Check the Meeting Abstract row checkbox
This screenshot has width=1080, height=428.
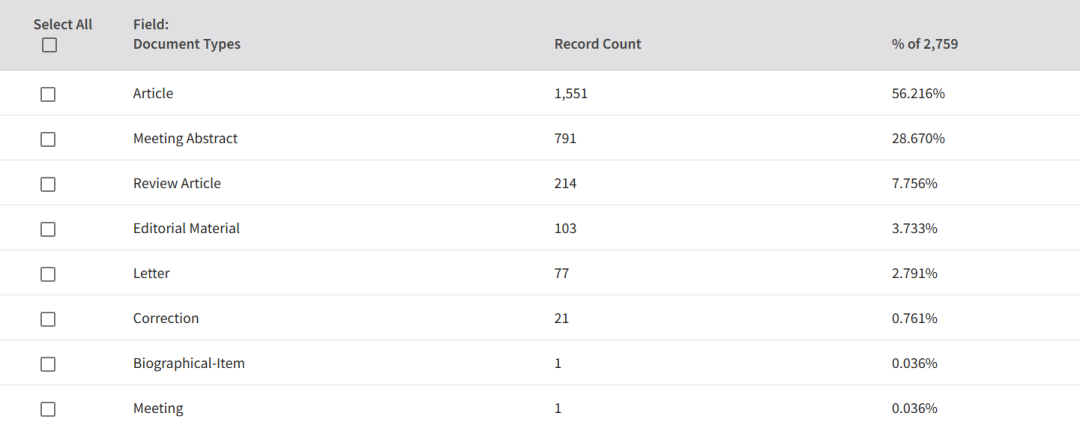tap(48, 139)
